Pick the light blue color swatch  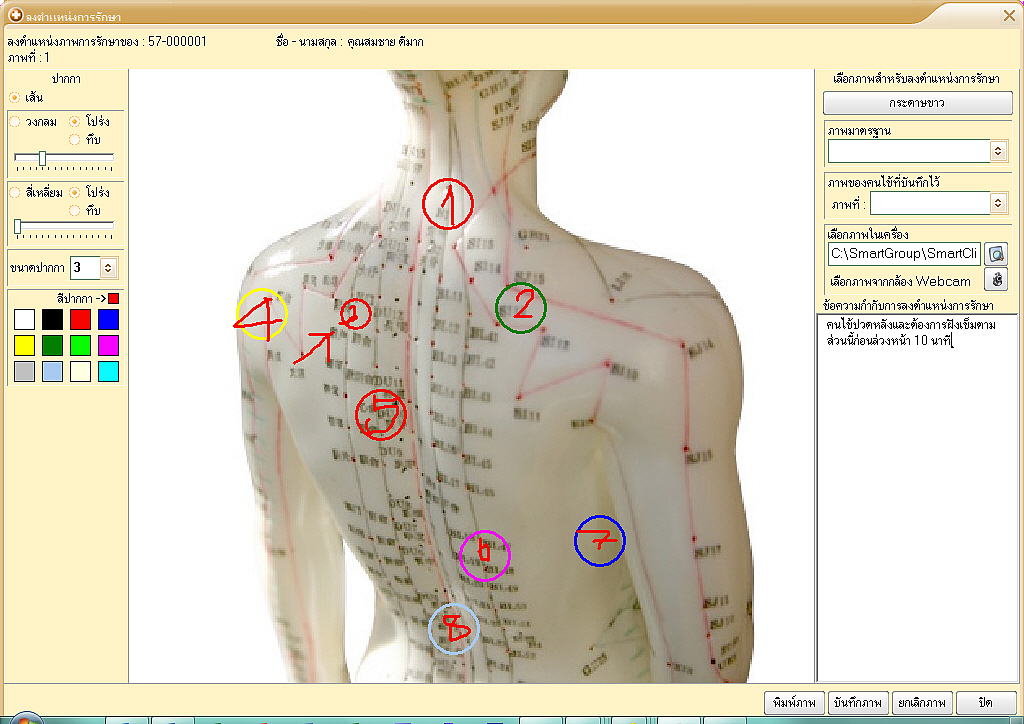[x=52, y=371]
